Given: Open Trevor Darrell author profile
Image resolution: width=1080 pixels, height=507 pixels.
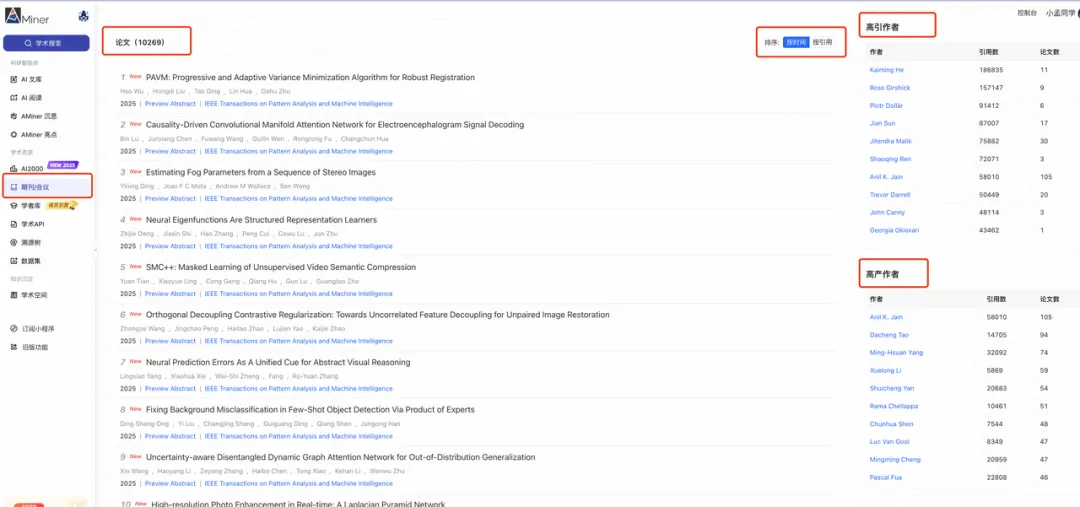Looking at the screenshot, I should pyautogui.click(x=888, y=195).
